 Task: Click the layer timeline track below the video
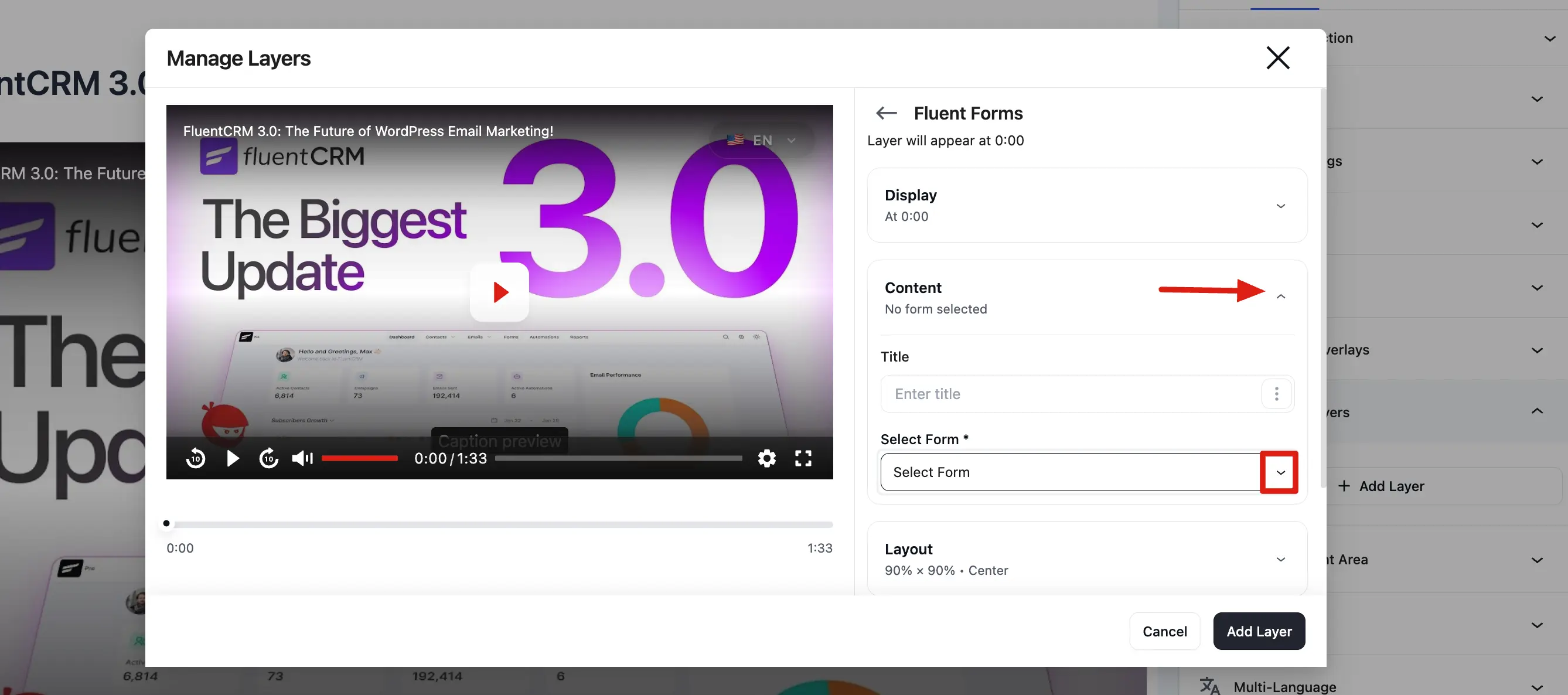[499, 524]
